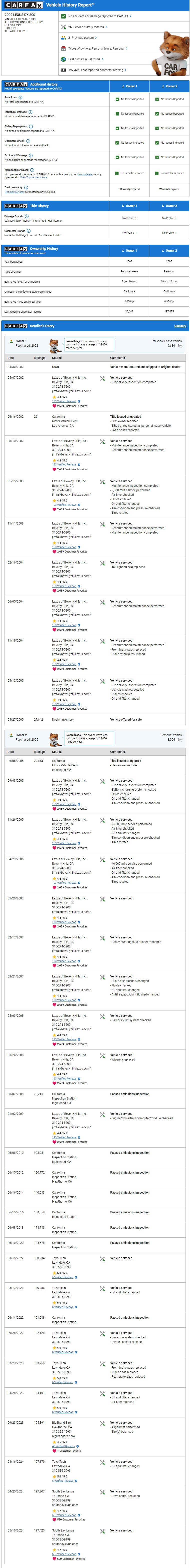Click '27,642' last reported odometer for Owner 1
Screen dimensions: 190x1568
coord(129,312)
